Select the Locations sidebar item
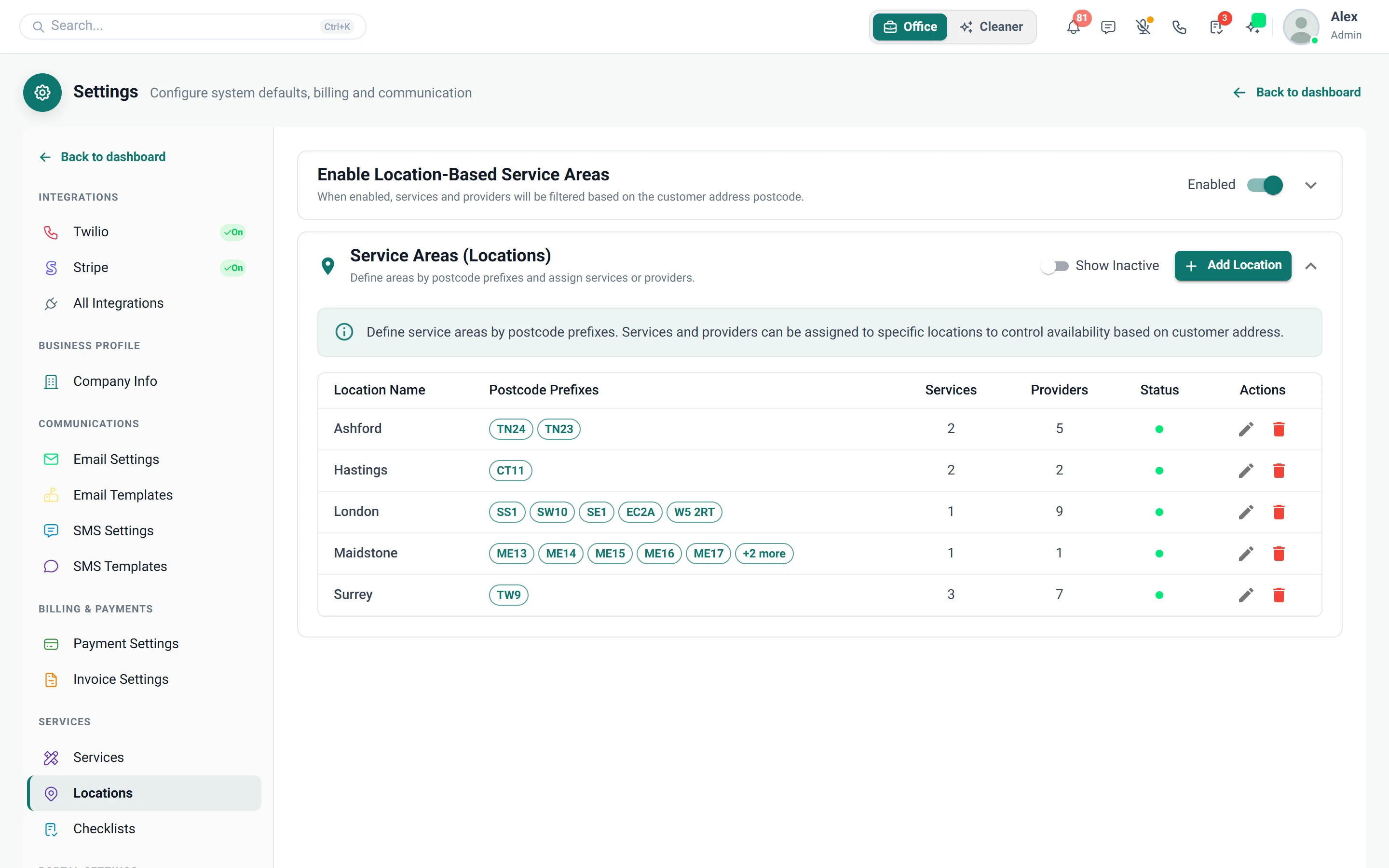Image resolution: width=1389 pixels, height=868 pixels. click(144, 793)
